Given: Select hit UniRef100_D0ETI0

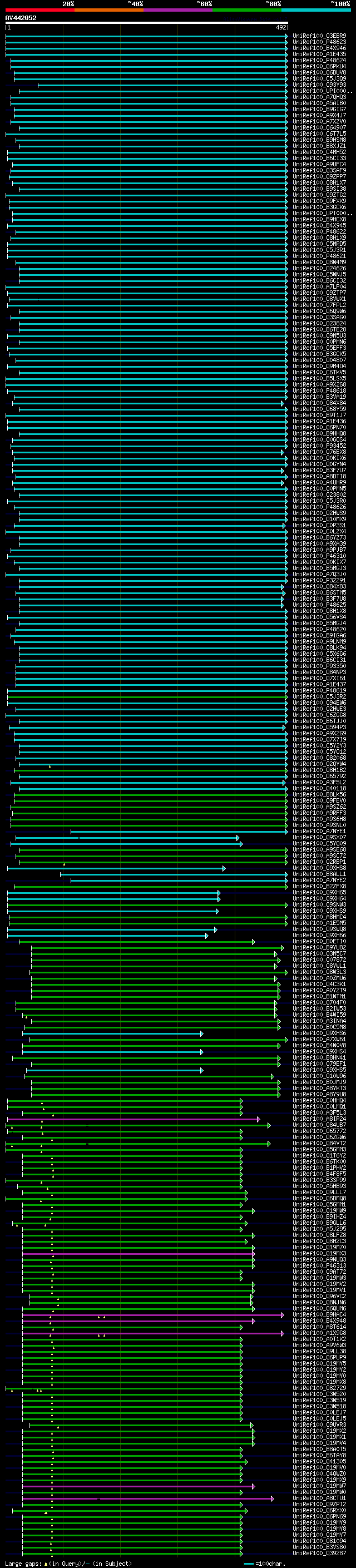Looking at the screenshot, I should coord(319,942).
